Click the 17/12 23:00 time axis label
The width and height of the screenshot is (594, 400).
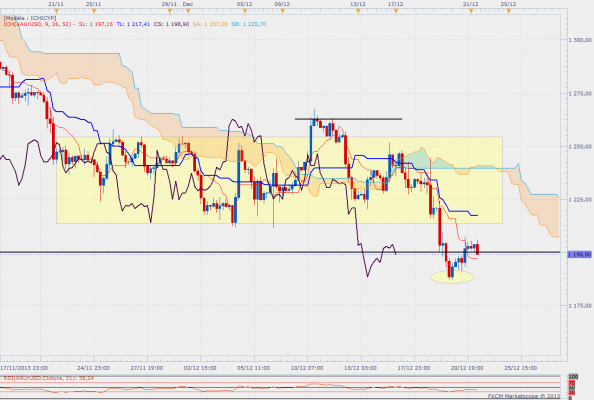[414, 368]
